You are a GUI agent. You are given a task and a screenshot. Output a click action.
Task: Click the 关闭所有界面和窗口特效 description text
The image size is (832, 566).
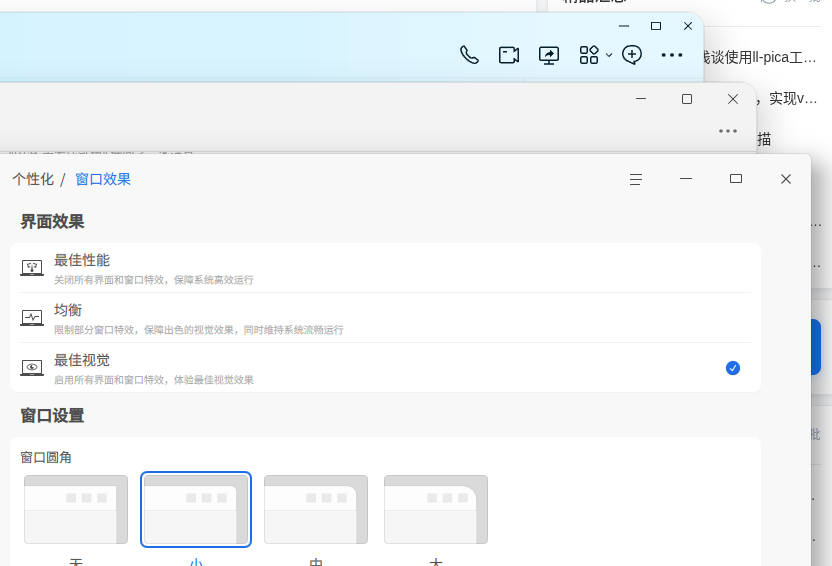click(153, 280)
